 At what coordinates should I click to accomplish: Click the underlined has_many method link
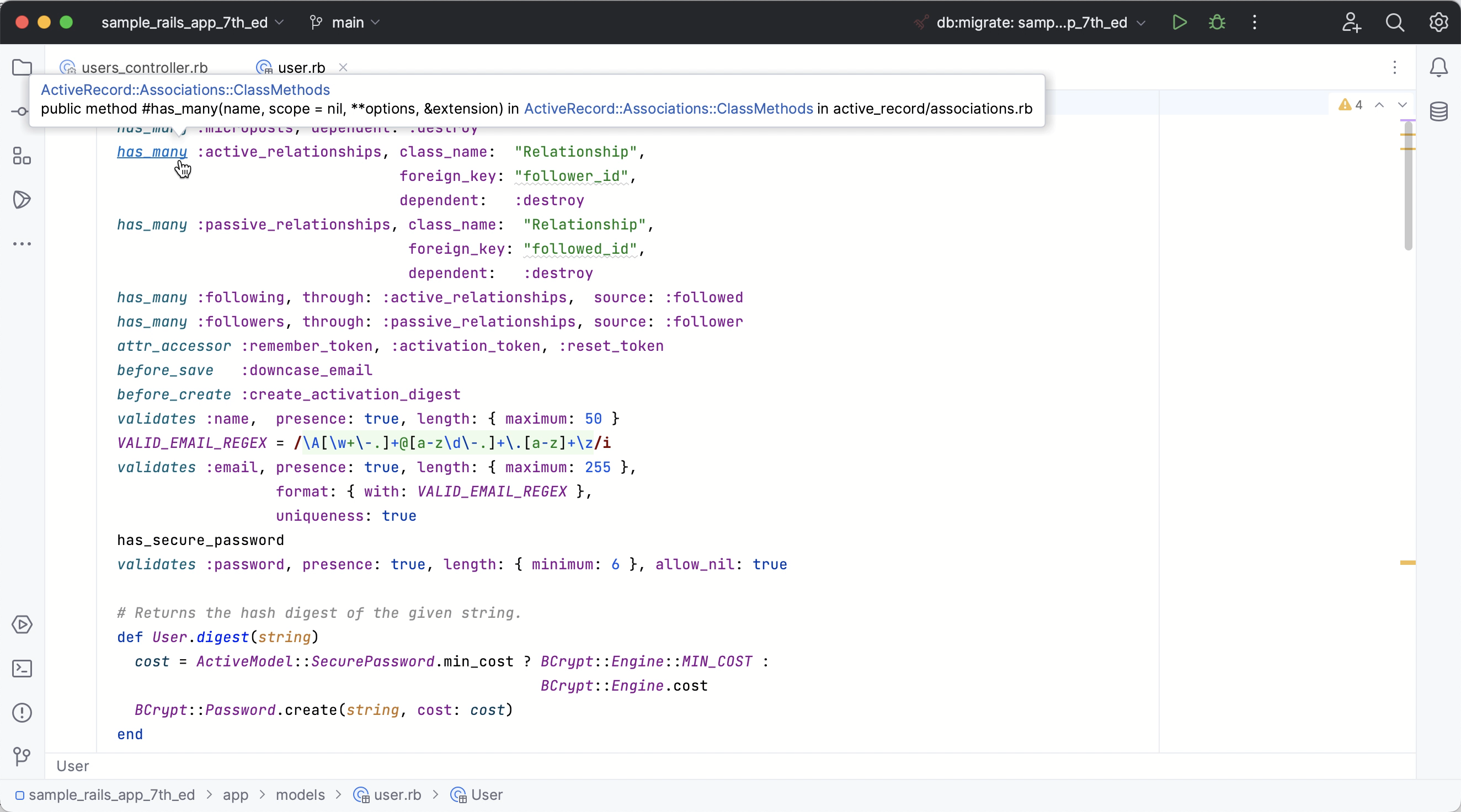tap(151, 152)
